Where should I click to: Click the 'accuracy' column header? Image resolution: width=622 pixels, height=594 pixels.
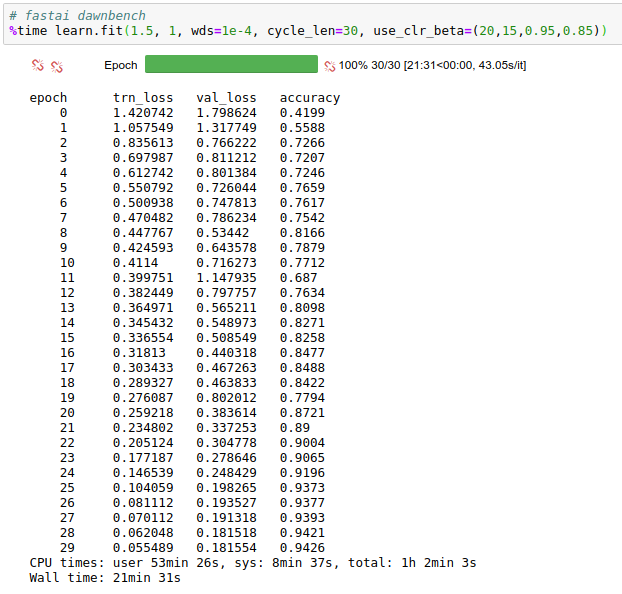(x=310, y=98)
